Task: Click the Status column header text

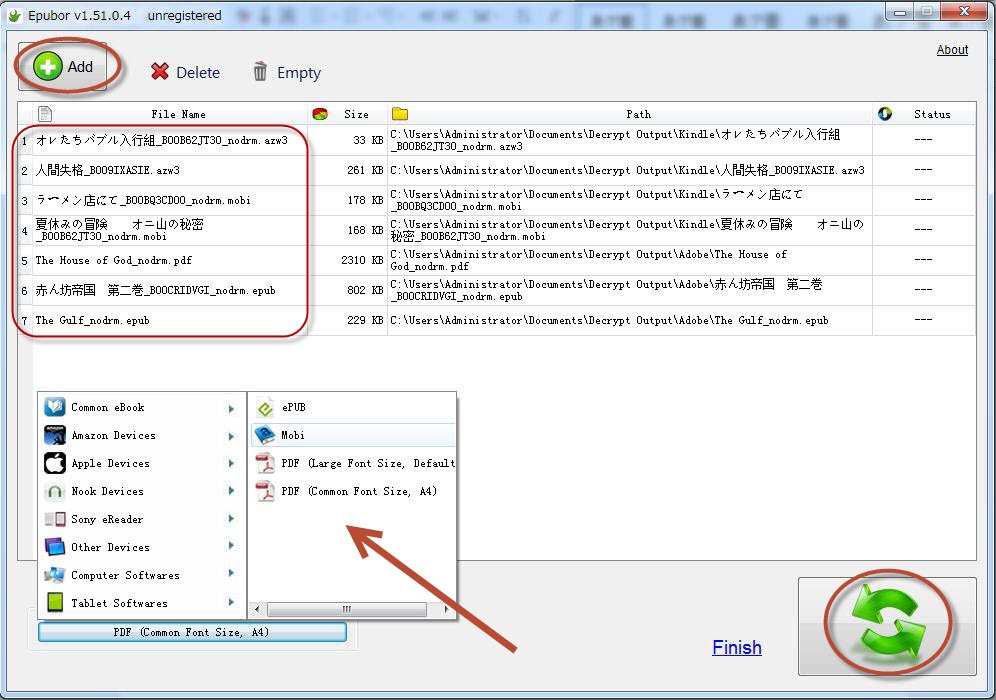Action: coord(932,114)
